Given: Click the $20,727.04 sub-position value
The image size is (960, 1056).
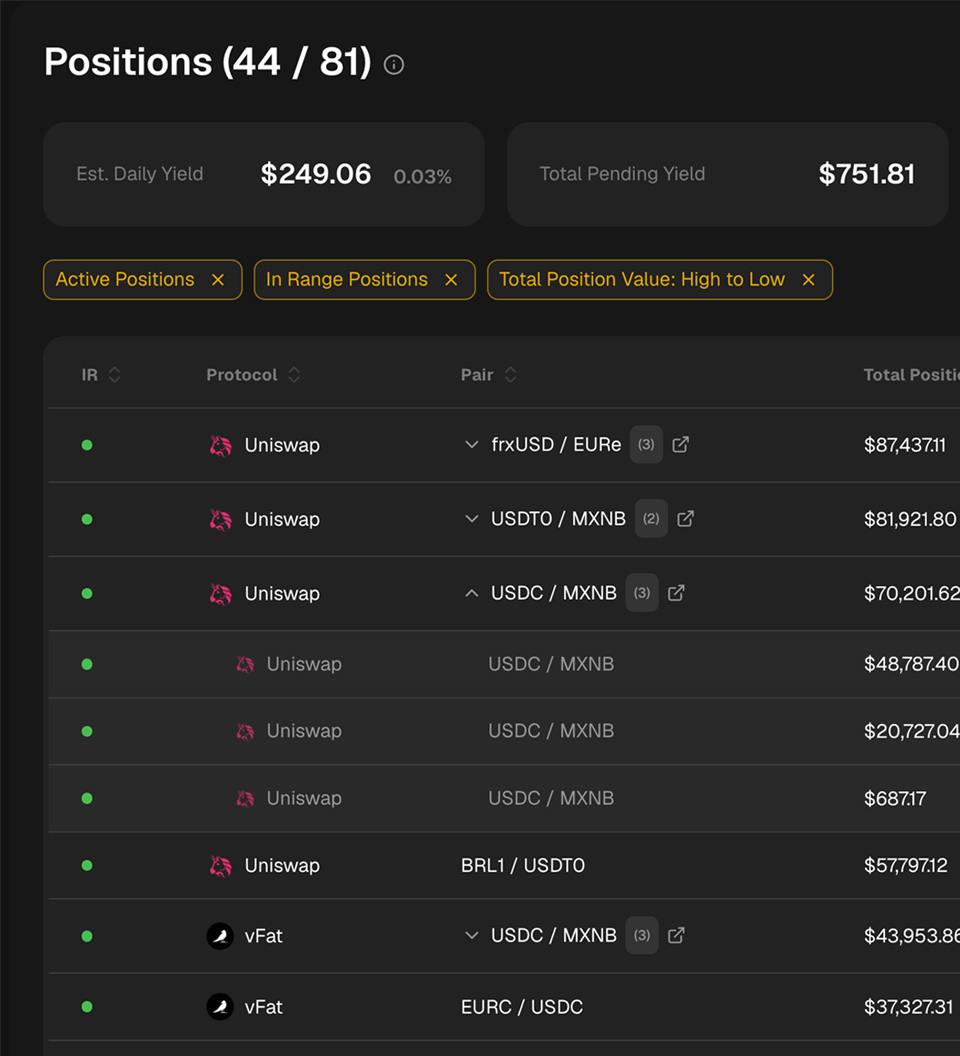Looking at the screenshot, I should pos(911,731).
